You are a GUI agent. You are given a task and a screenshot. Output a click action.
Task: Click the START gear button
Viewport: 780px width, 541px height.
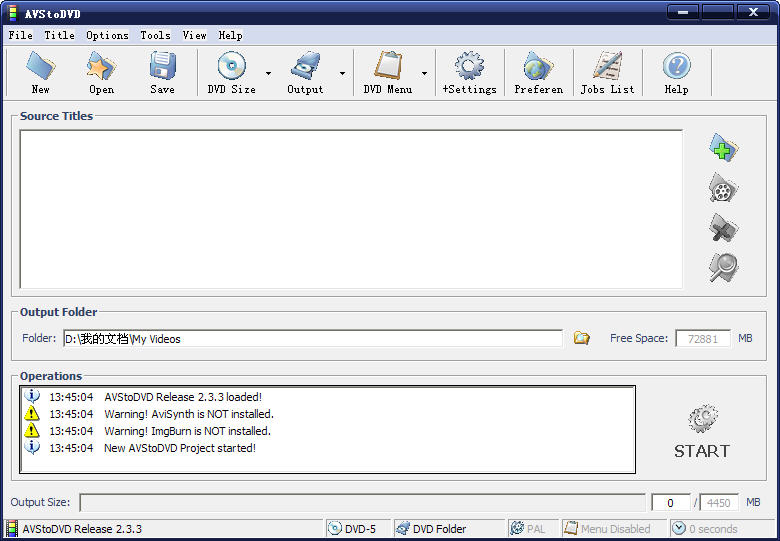click(702, 432)
